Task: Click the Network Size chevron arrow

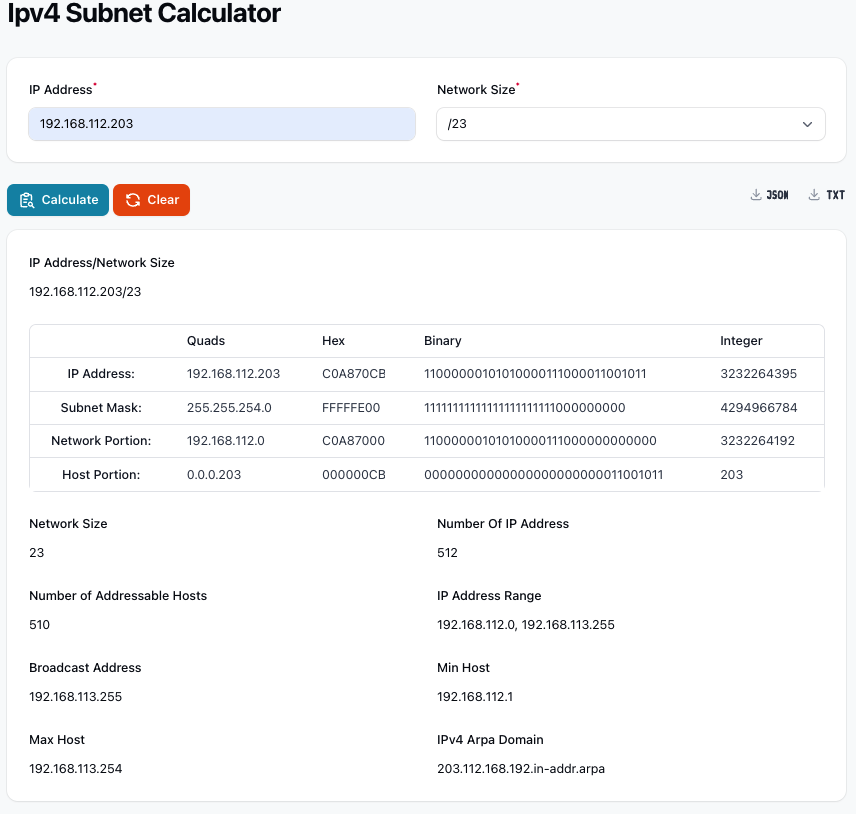Action: coord(807,124)
